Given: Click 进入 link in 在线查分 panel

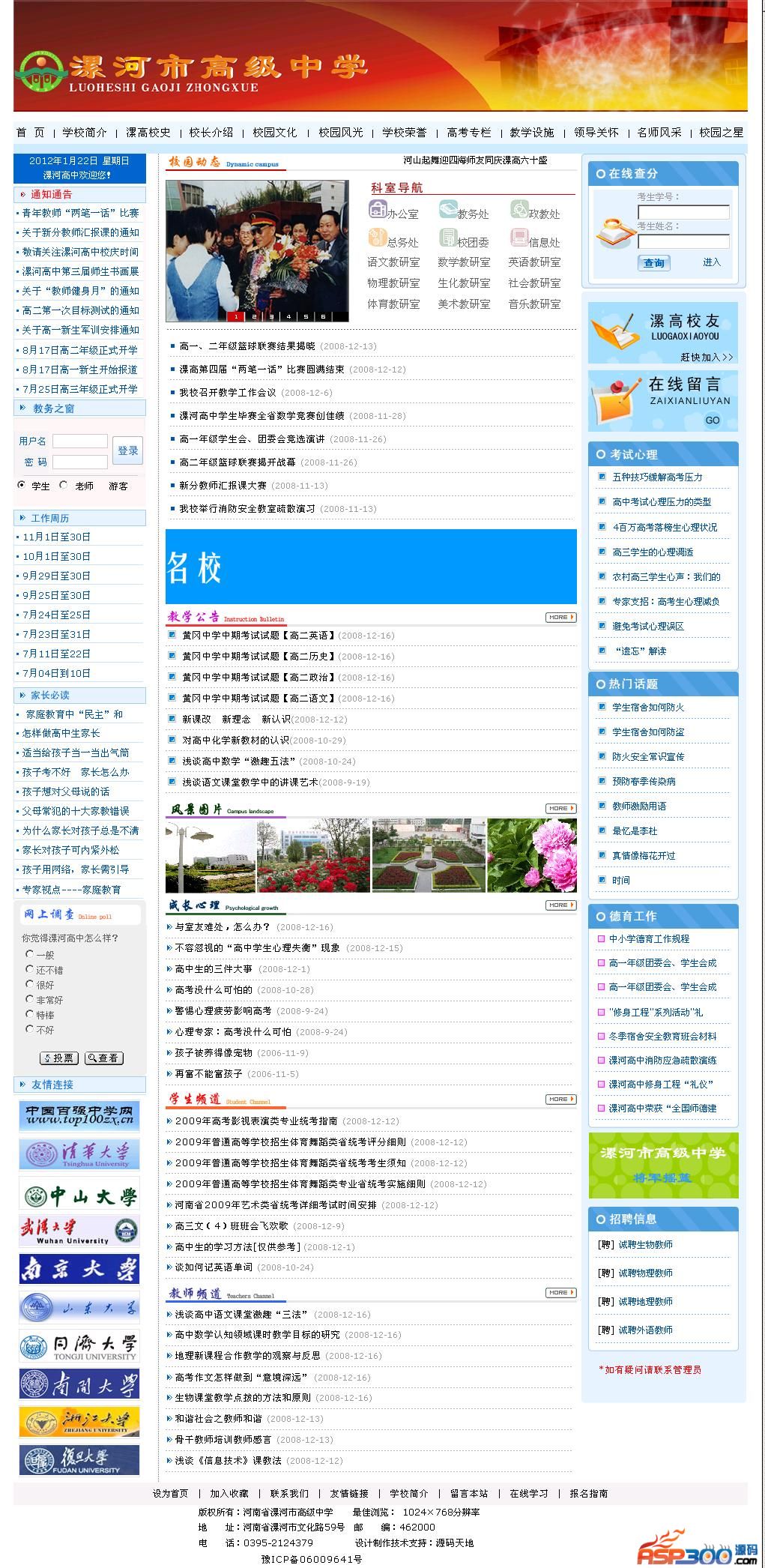Looking at the screenshot, I should [x=712, y=262].
